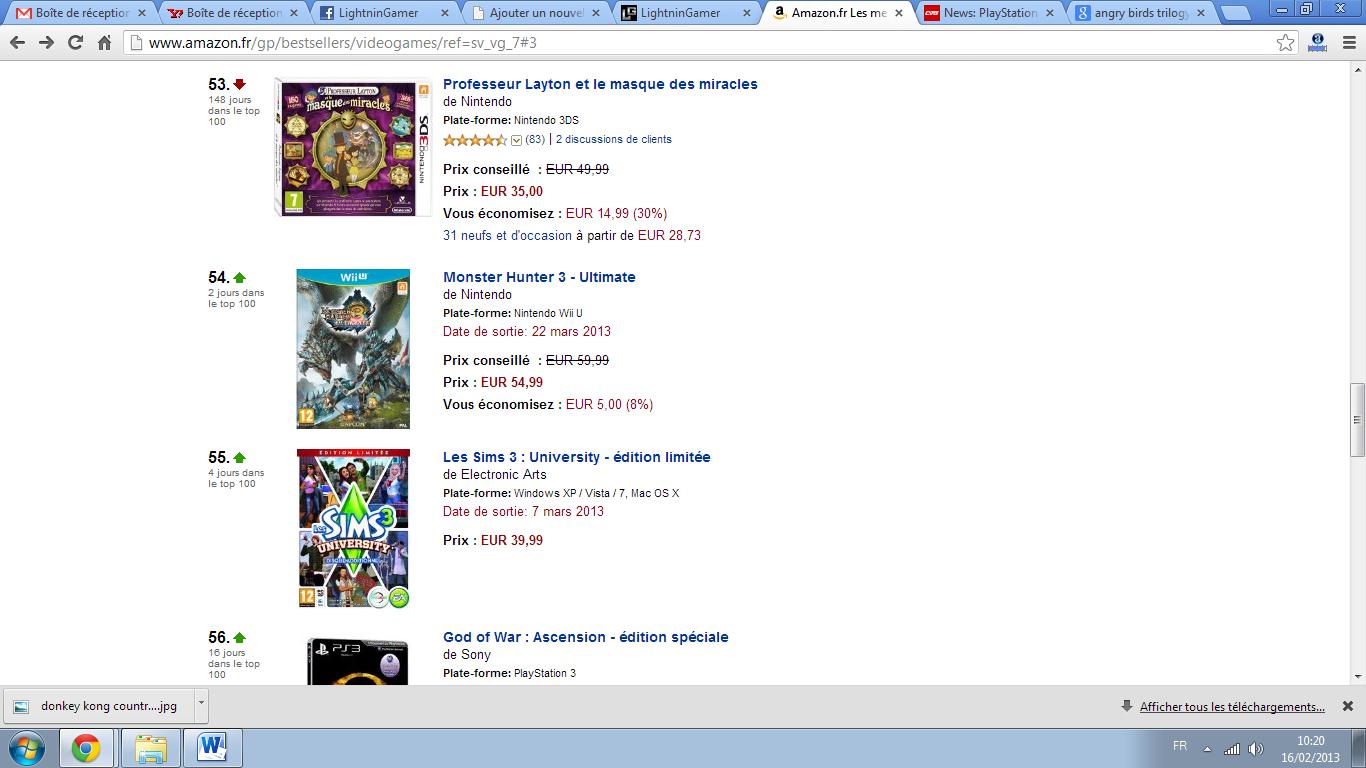Show hidden system tray icons
The height and width of the screenshot is (768, 1366).
pos(1207,748)
